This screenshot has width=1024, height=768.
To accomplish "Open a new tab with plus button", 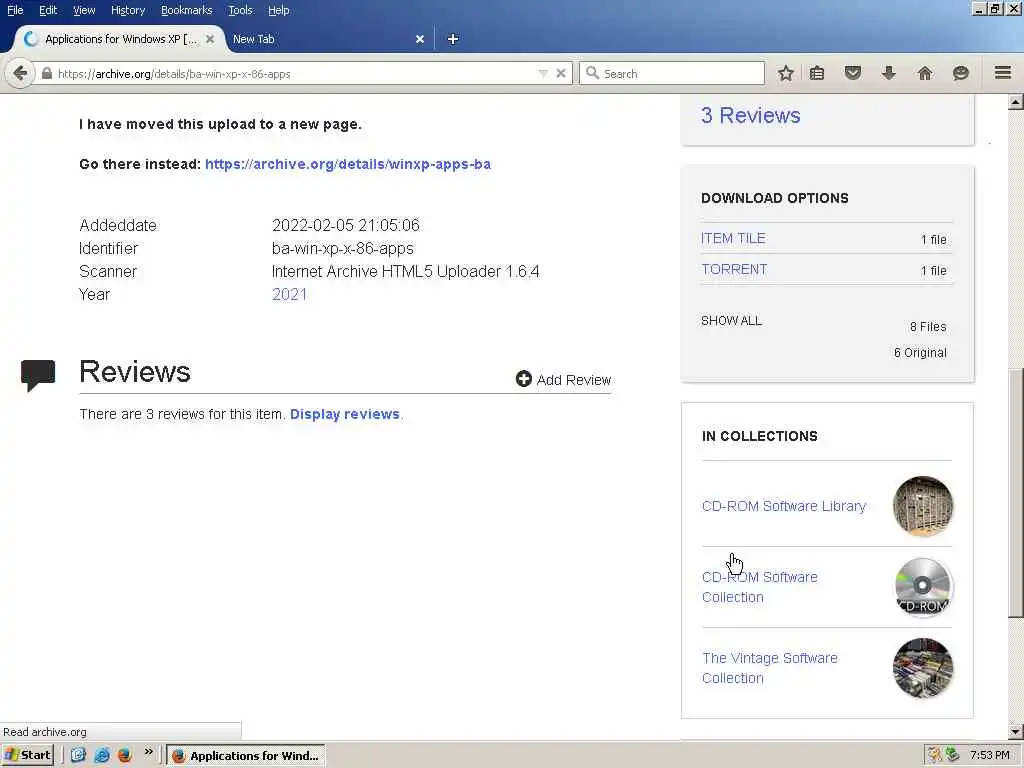I will tap(453, 39).
